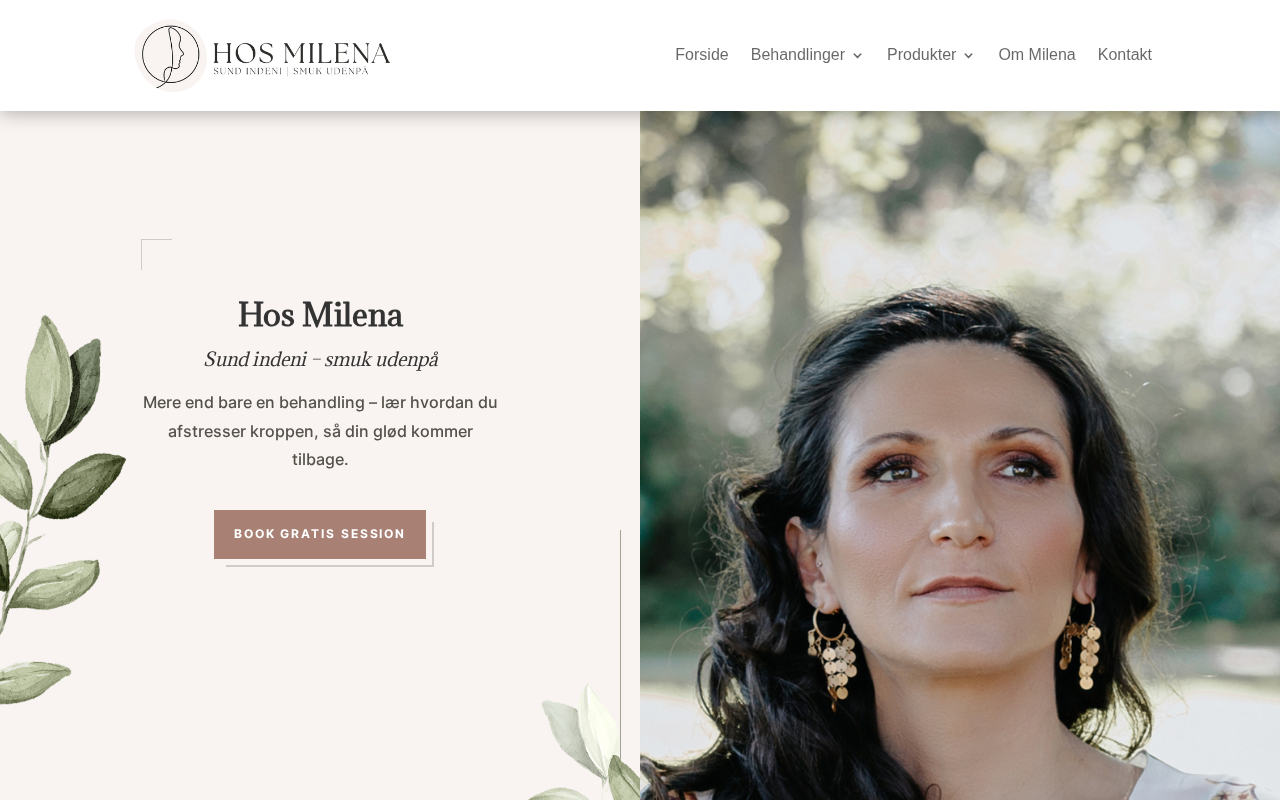
Task: Expand the Behandlinger dropdown chevron
Action: (857, 56)
